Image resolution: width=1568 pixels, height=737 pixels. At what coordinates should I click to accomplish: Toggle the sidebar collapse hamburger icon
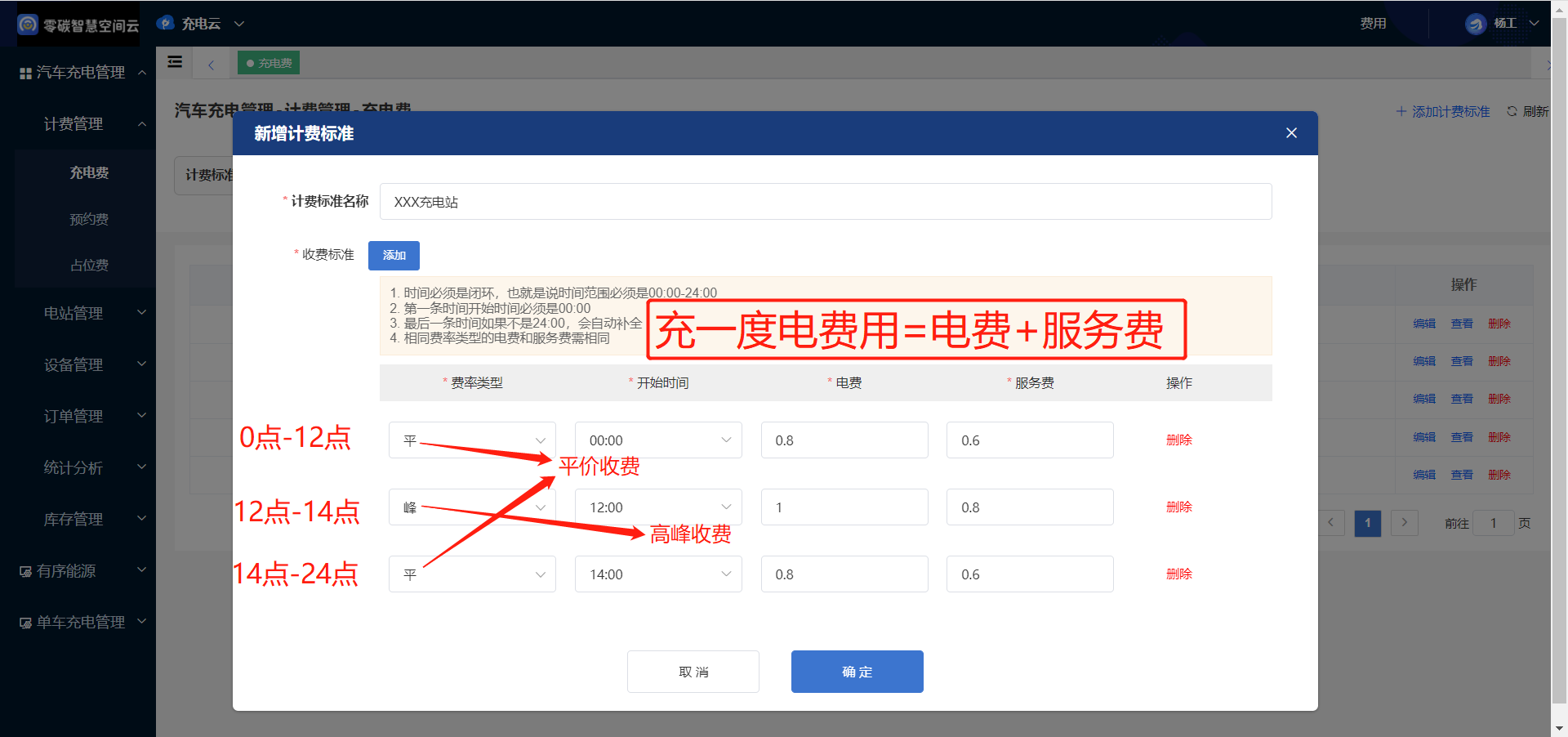175,62
